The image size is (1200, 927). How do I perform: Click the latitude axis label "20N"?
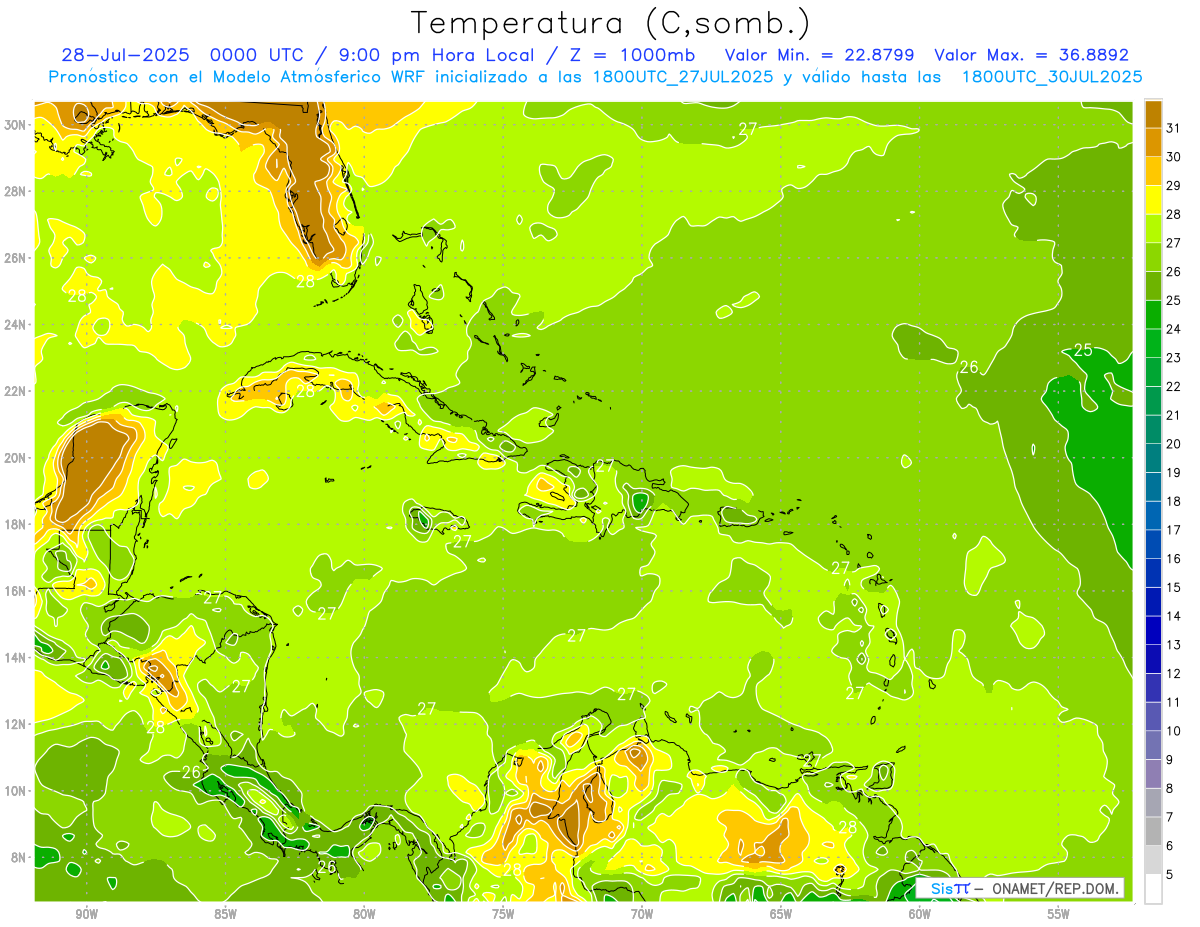pos(16,458)
